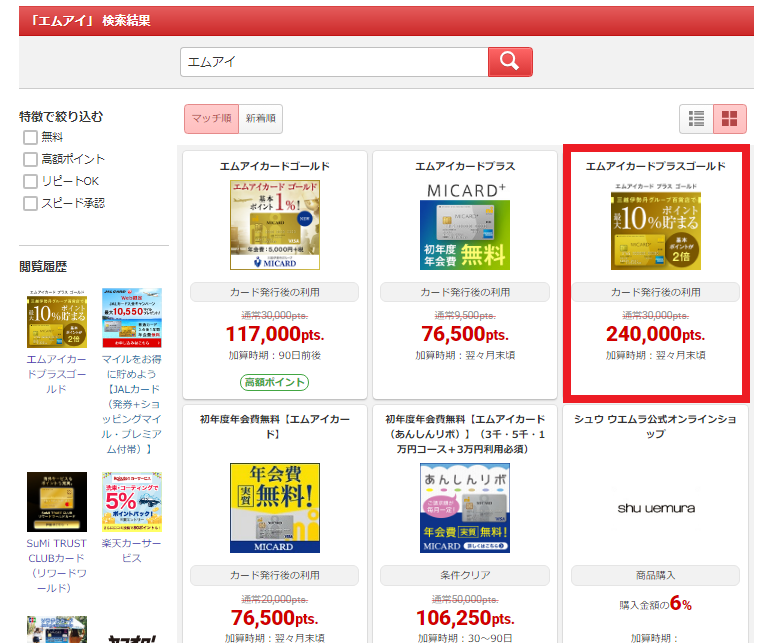The height and width of the screenshot is (643, 757).
Task: Click the first card's 76,500pts. under エムアイカードプラス
Action: (465, 334)
